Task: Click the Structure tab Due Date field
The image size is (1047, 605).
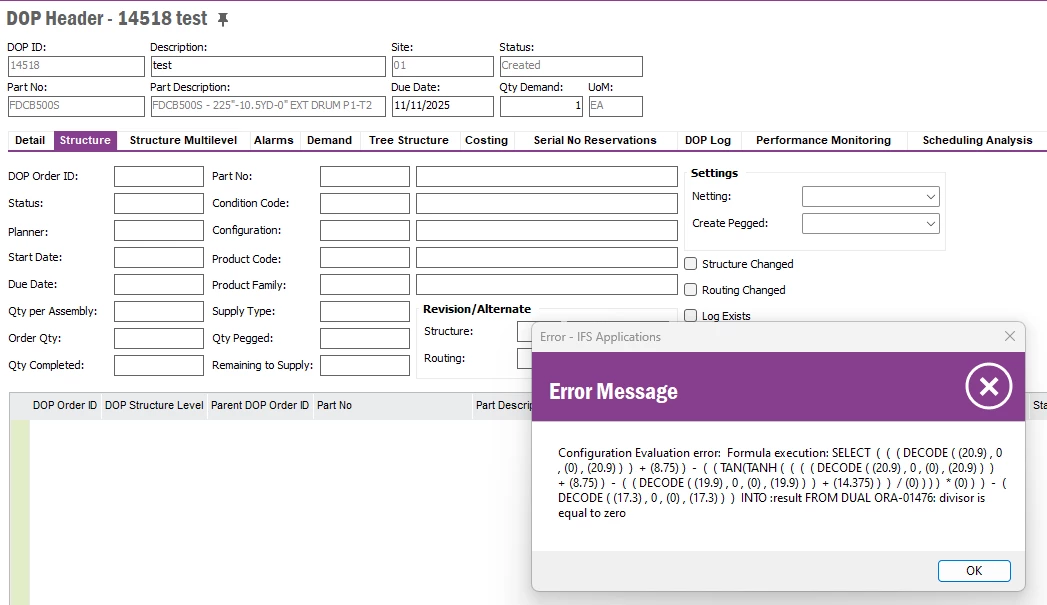Action: coord(159,284)
